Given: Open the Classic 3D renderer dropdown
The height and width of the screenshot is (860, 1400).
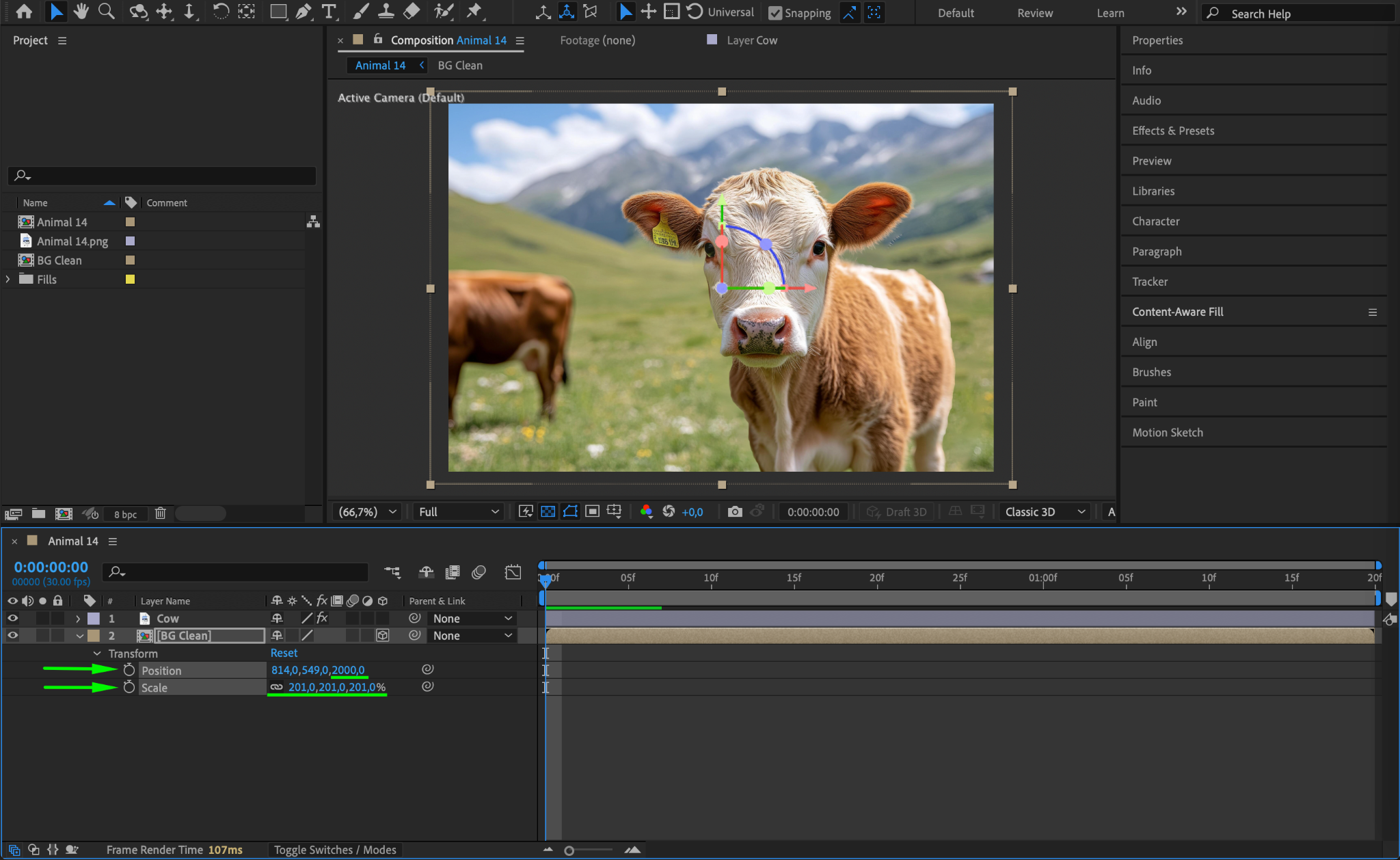Looking at the screenshot, I should 1045,512.
